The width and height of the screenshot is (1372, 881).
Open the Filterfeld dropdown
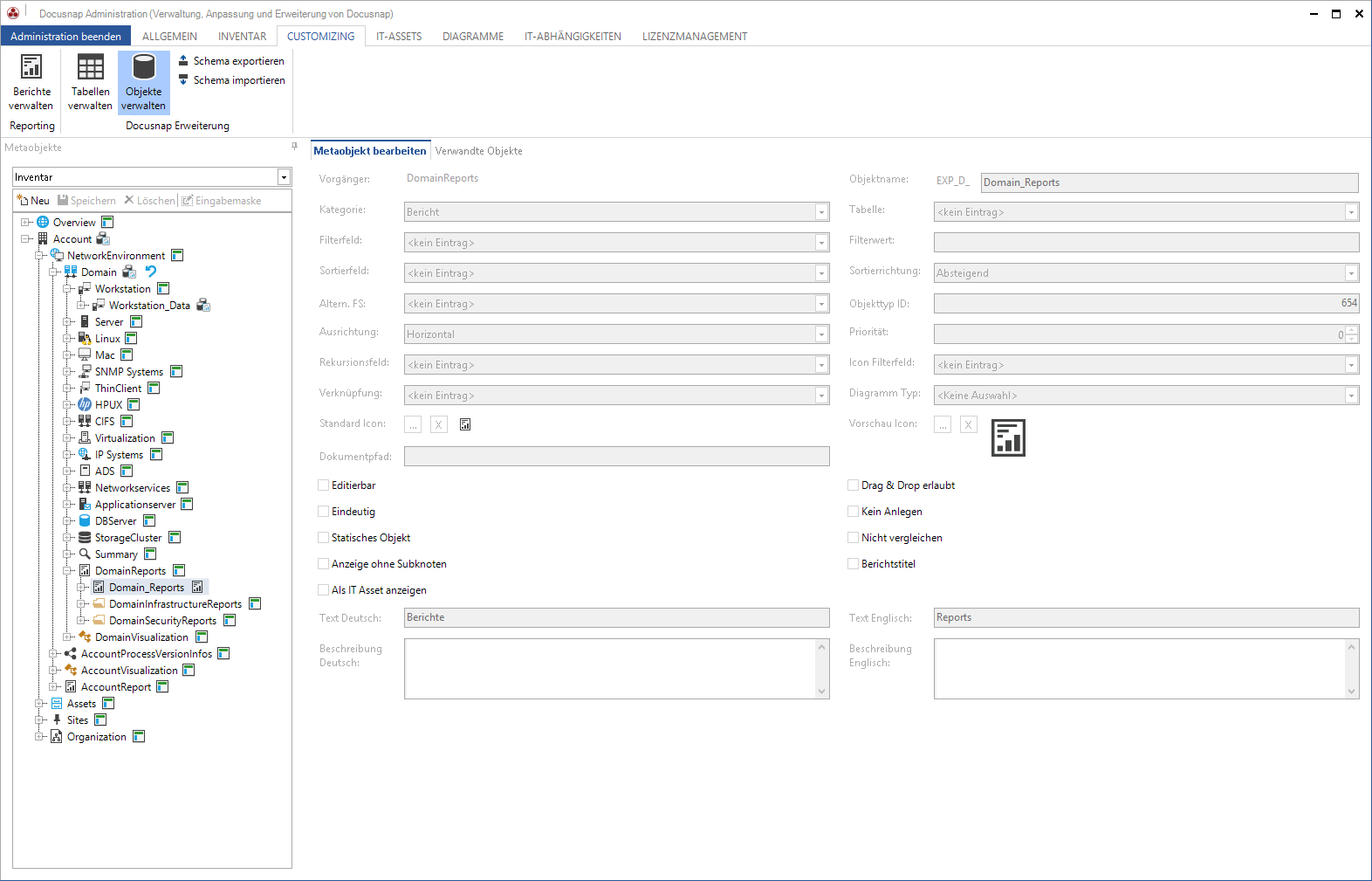click(821, 243)
